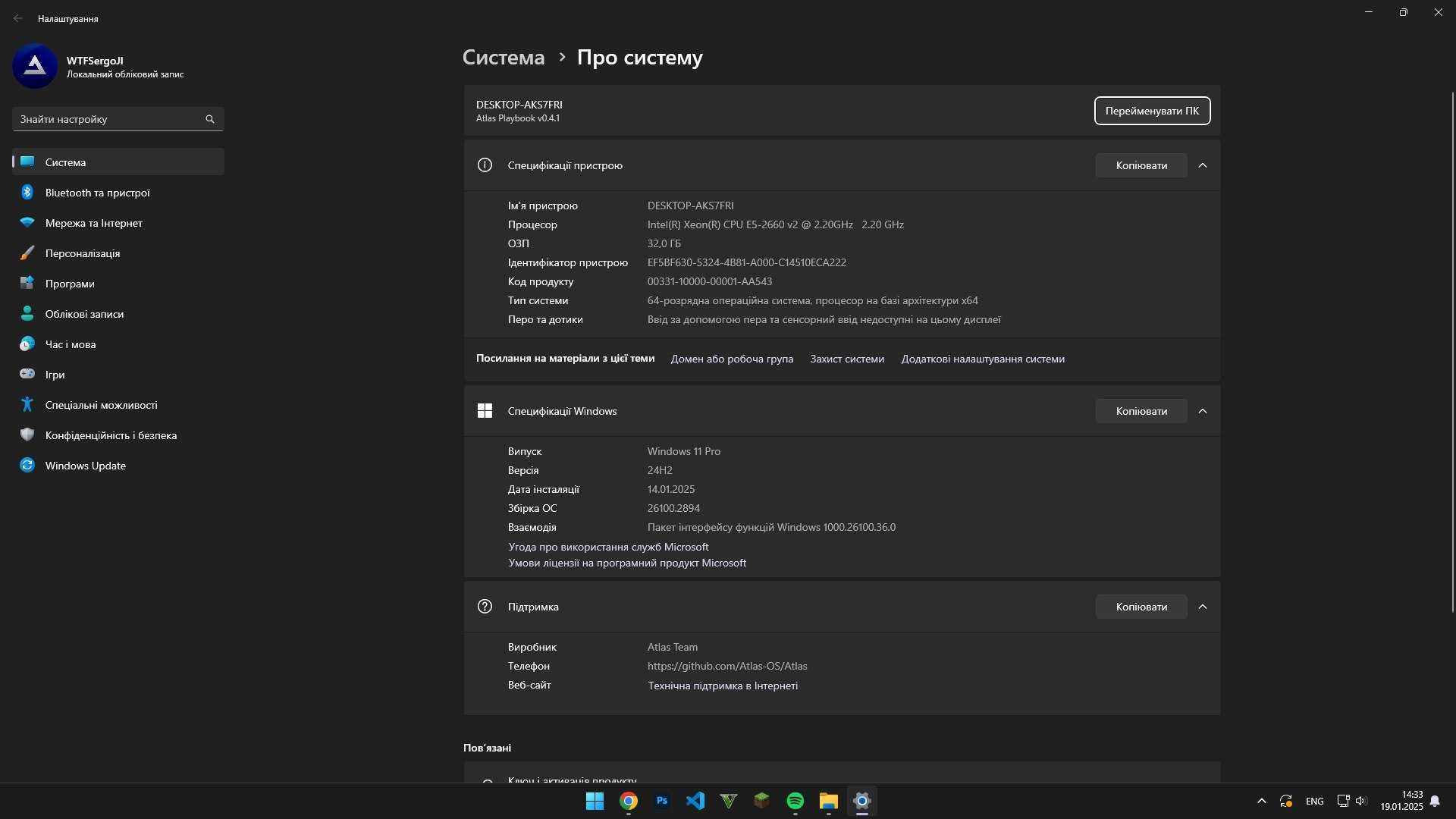Viewport: 1456px width, 819px height.
Task: Click the shield privacy icon
Action: coord(27,435)
